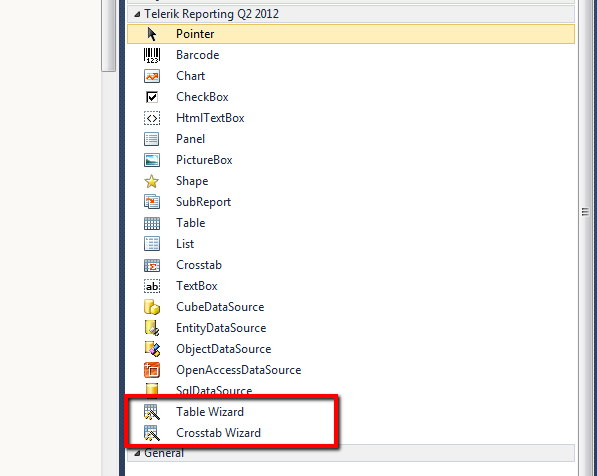Choose the EntityDataSource icon
597x476 pixels.
click(152, 328)
